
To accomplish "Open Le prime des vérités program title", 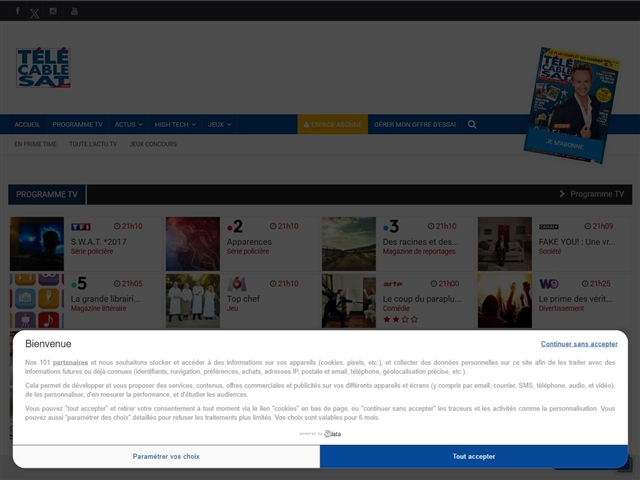I will tap(576, 299).
